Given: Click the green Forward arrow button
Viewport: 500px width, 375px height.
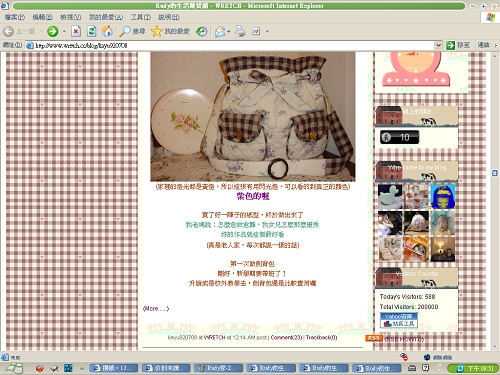Looking at the screenshot, I should point(52,31).
